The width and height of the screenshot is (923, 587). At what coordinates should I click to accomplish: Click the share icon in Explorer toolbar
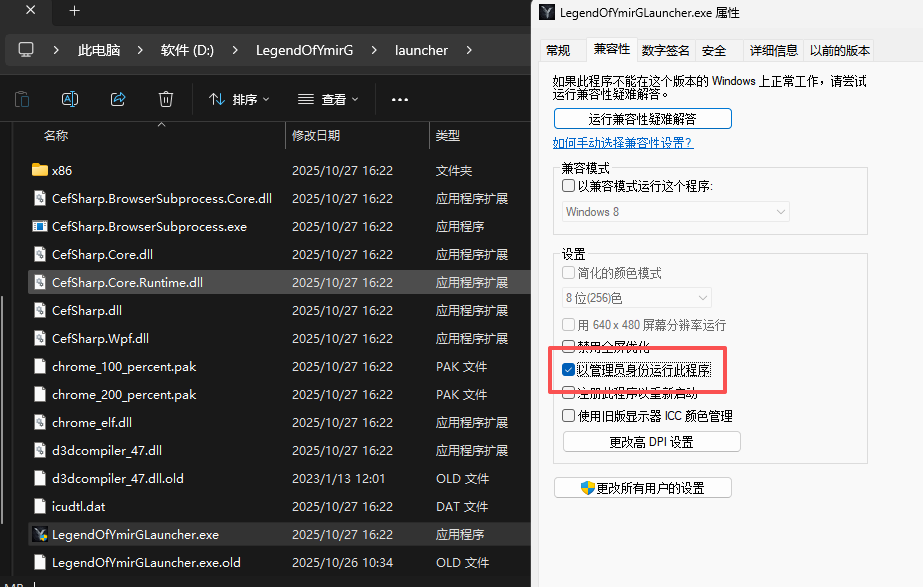click(x=118, y=99)
